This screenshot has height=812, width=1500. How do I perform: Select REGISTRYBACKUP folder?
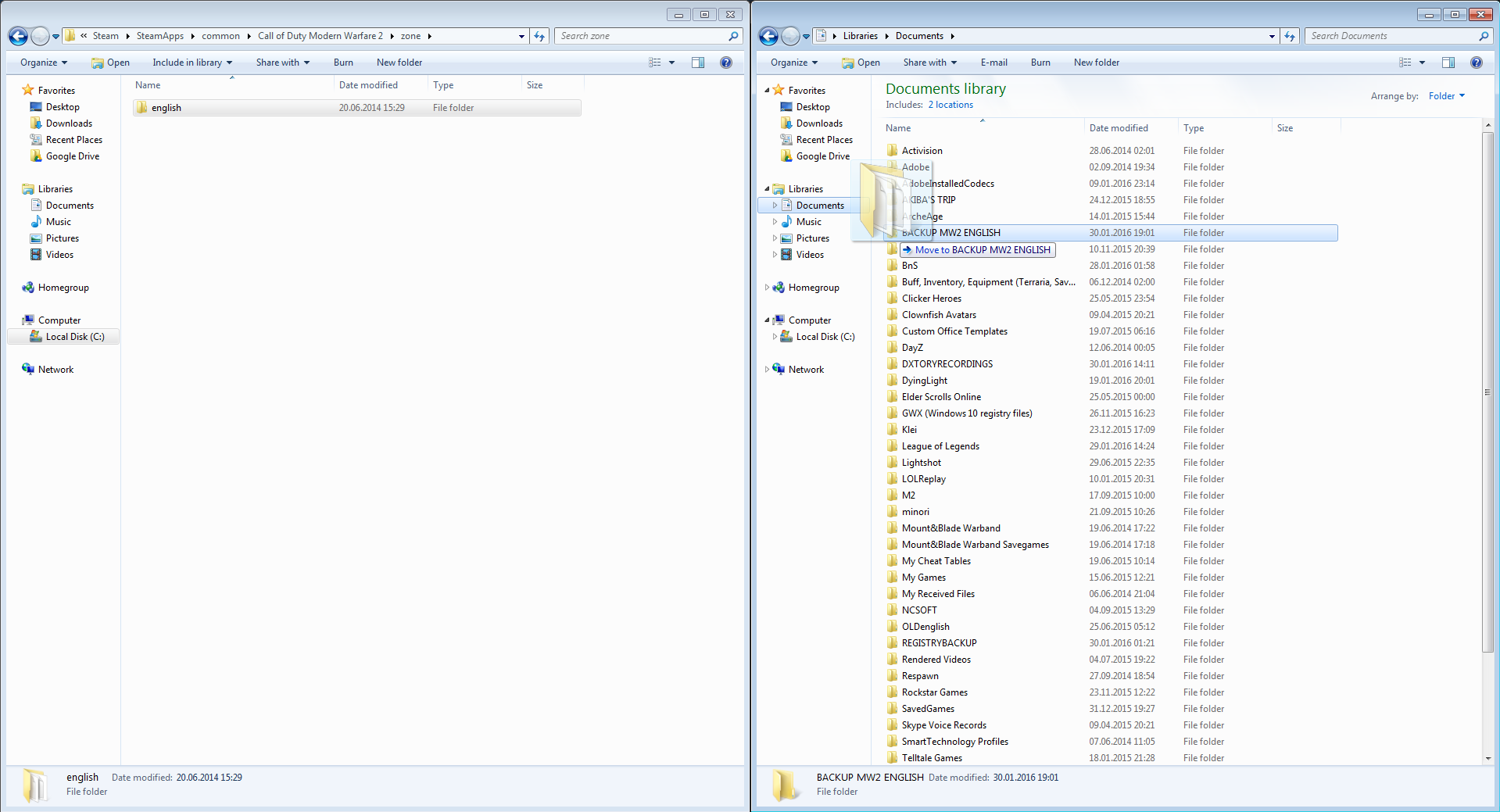939,643
